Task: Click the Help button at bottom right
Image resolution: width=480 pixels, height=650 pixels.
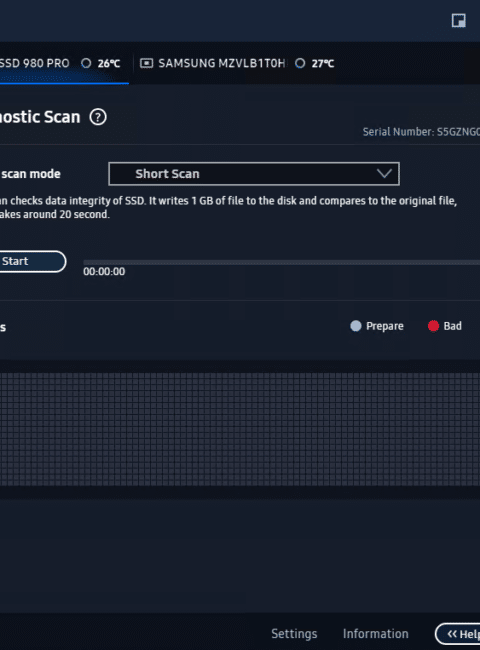Action: tap(458, 634)
